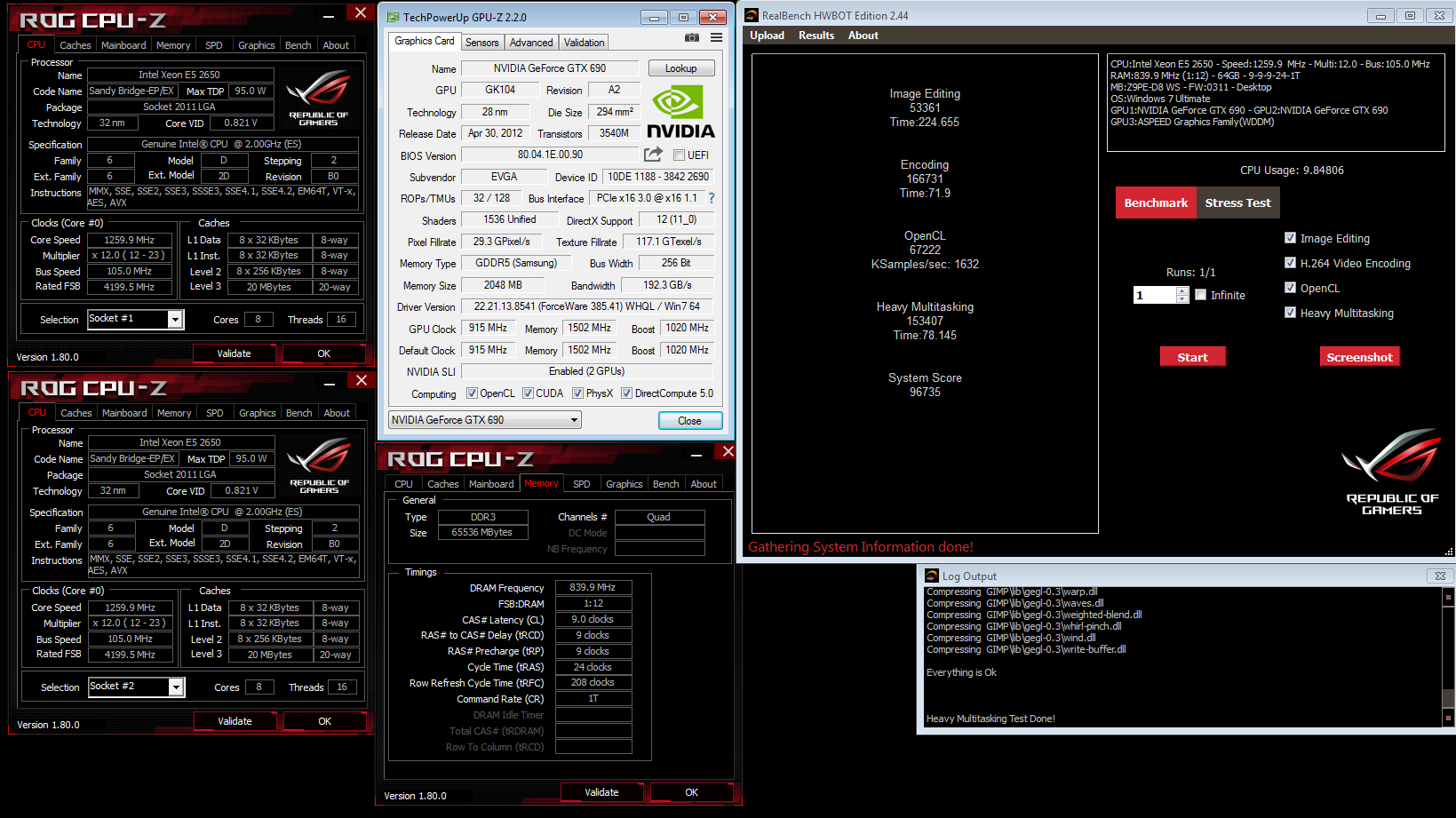Close the Memory tab ROG CPU-Z window
Image resolution: width=1456 pixels, height=818 pixels.
728,451
